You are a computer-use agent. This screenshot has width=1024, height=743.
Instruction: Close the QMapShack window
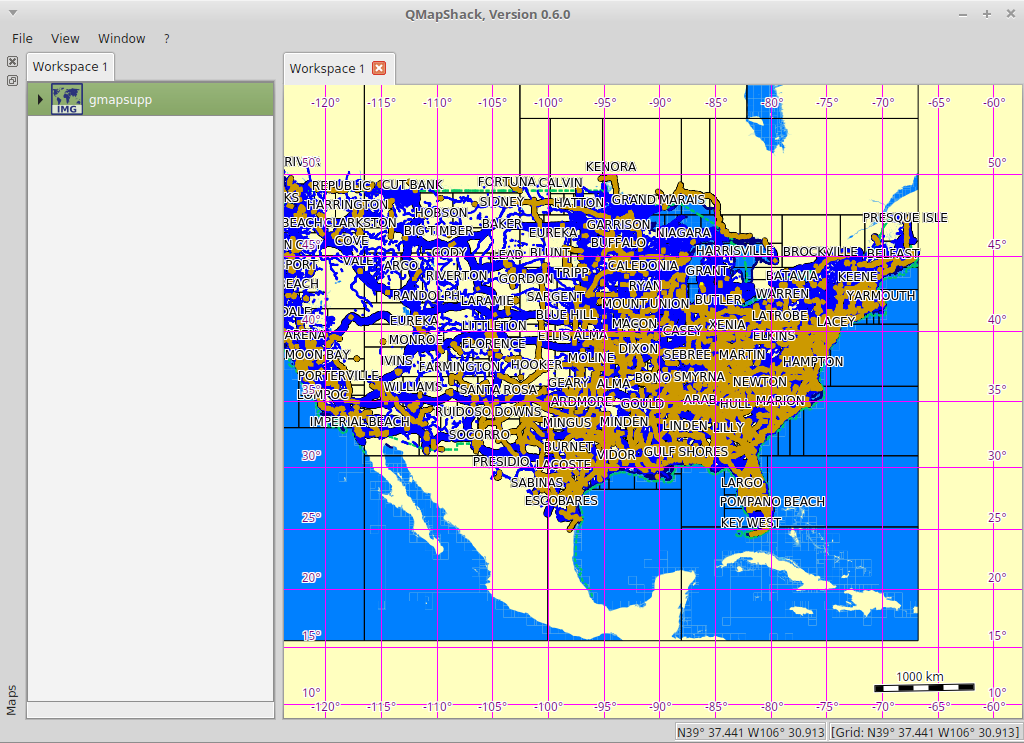[1010, 14]
